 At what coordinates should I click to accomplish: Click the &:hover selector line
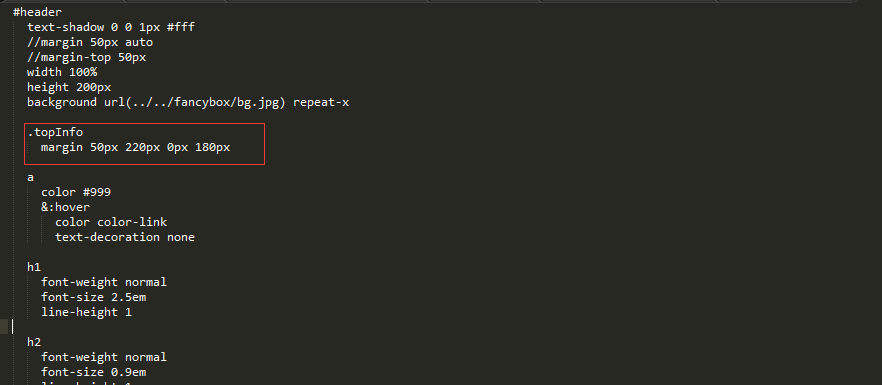pos(65,207)
